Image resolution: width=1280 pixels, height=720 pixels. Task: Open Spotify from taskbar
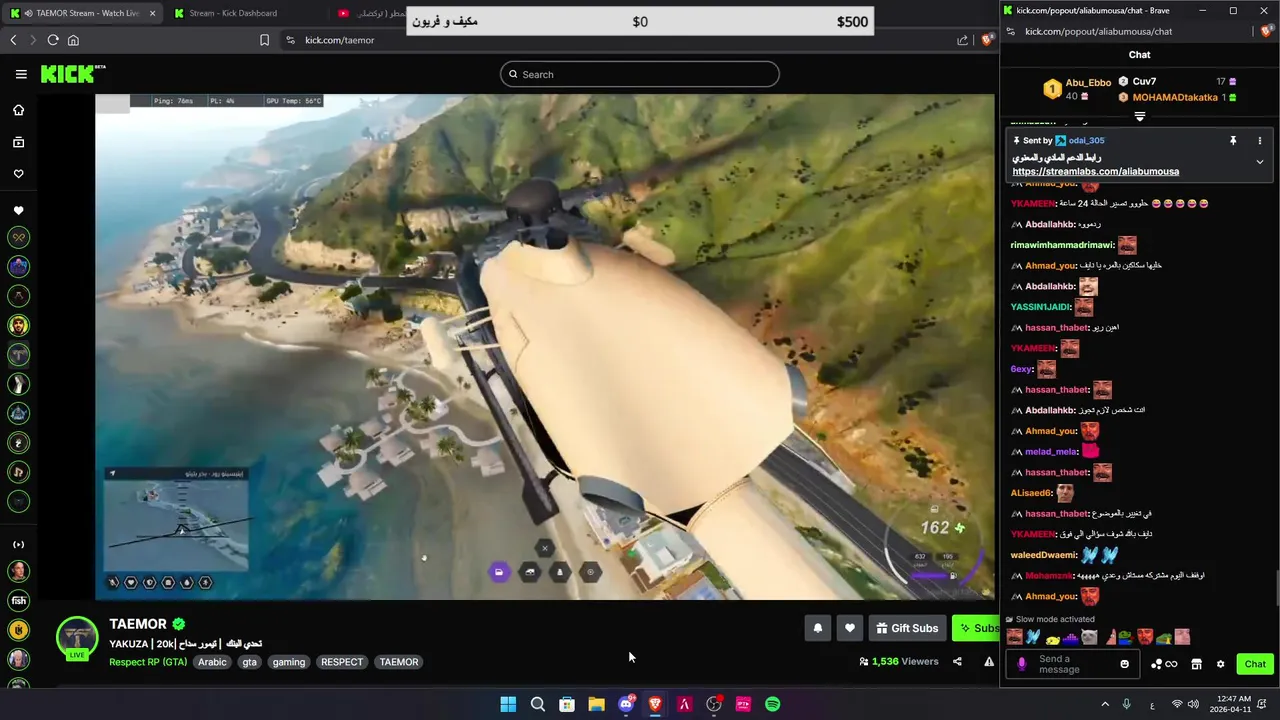[773, 704]
